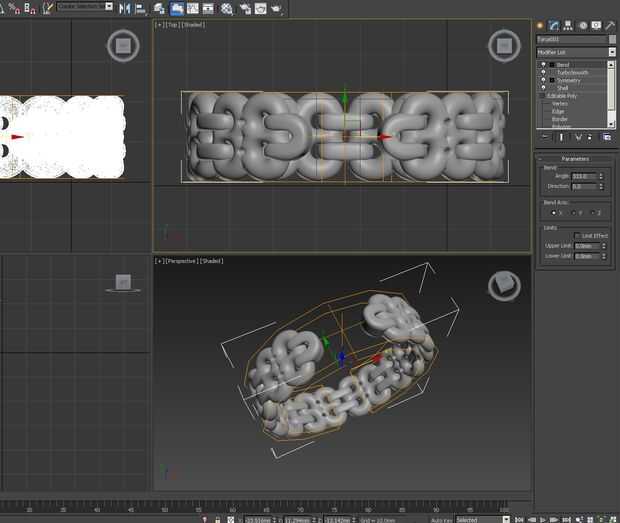Click the object name input field
The image size is (620, 523).
(x=572, y=40)
